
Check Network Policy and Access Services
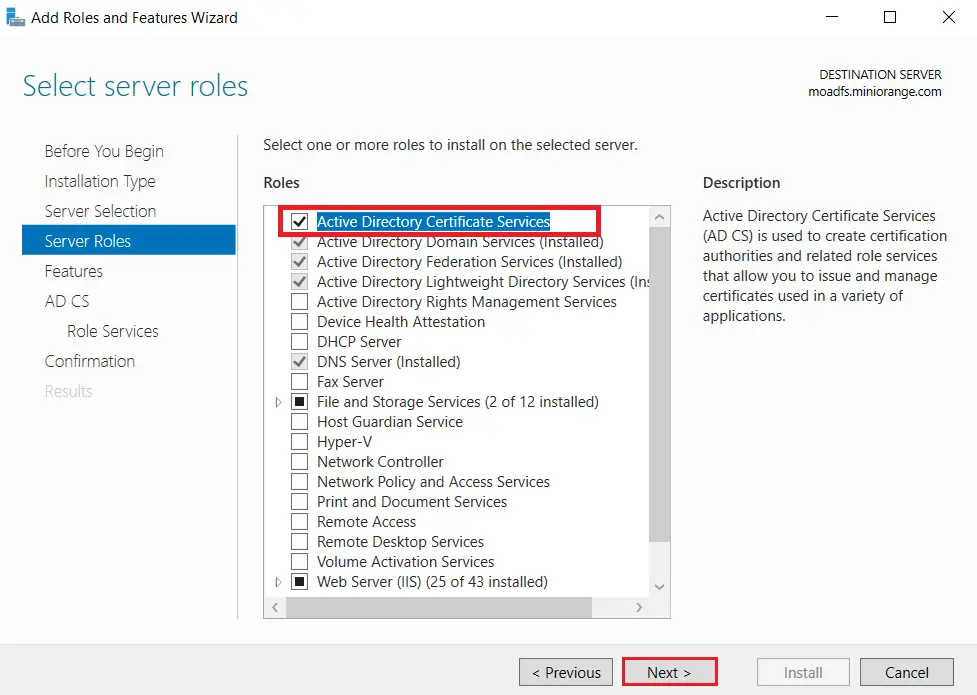tap(298, 481)
